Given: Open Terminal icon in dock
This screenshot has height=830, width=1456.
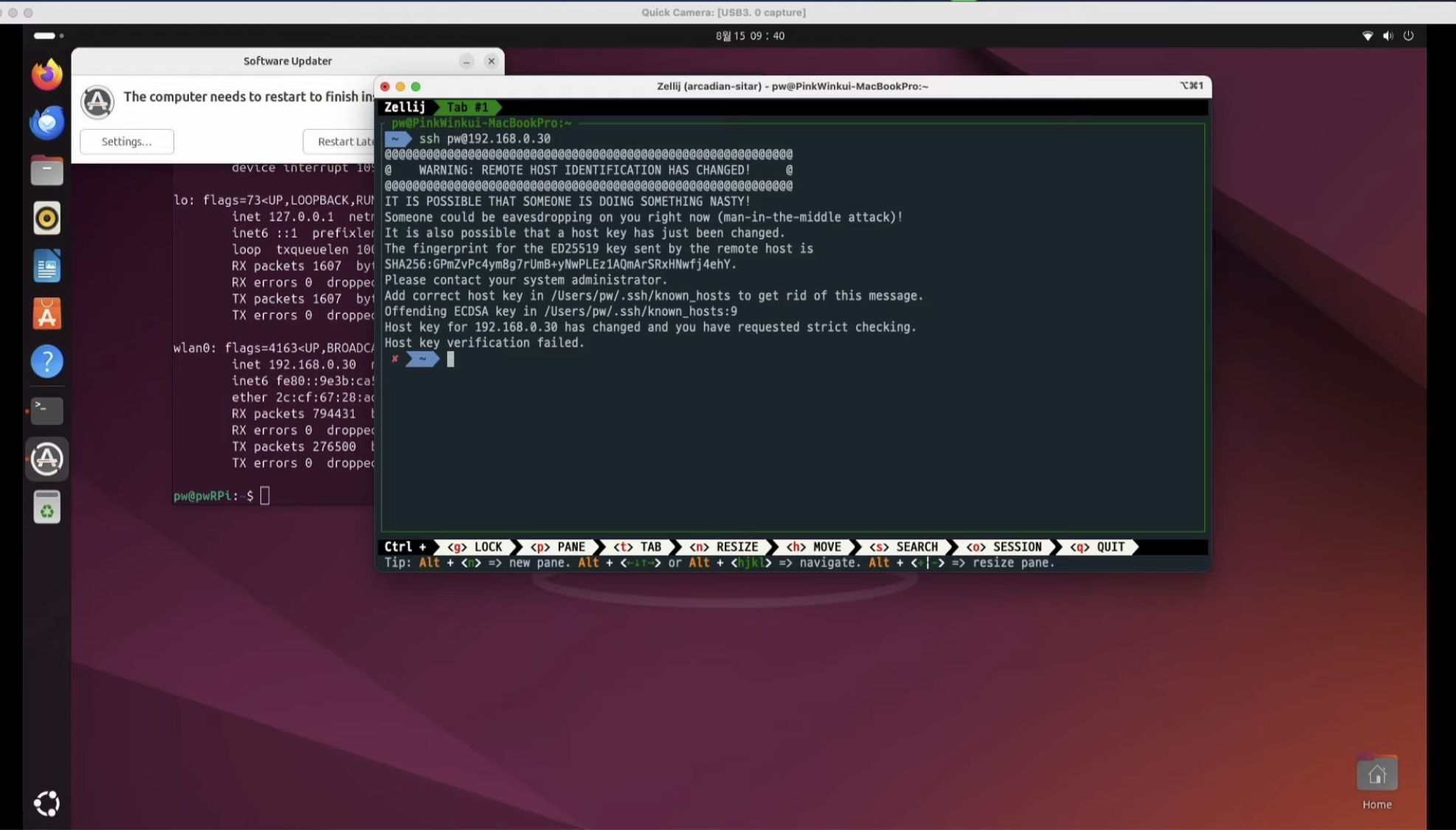Looking at the screenshot, I should pyautogui.click(x=46, y=410).
